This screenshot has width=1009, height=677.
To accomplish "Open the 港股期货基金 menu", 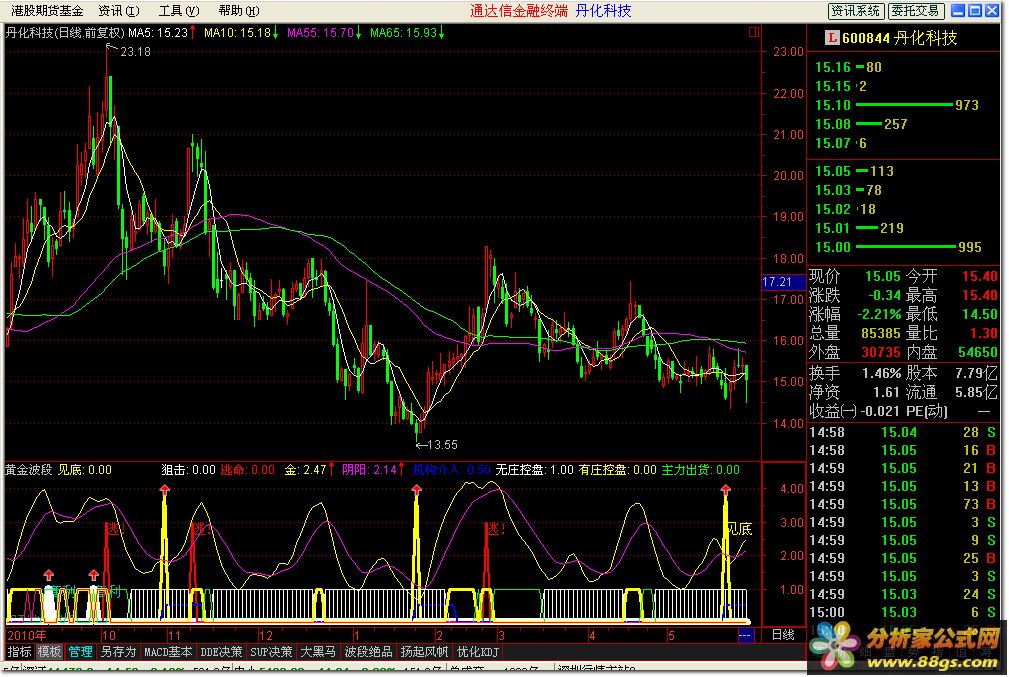I will coord(47,11).
